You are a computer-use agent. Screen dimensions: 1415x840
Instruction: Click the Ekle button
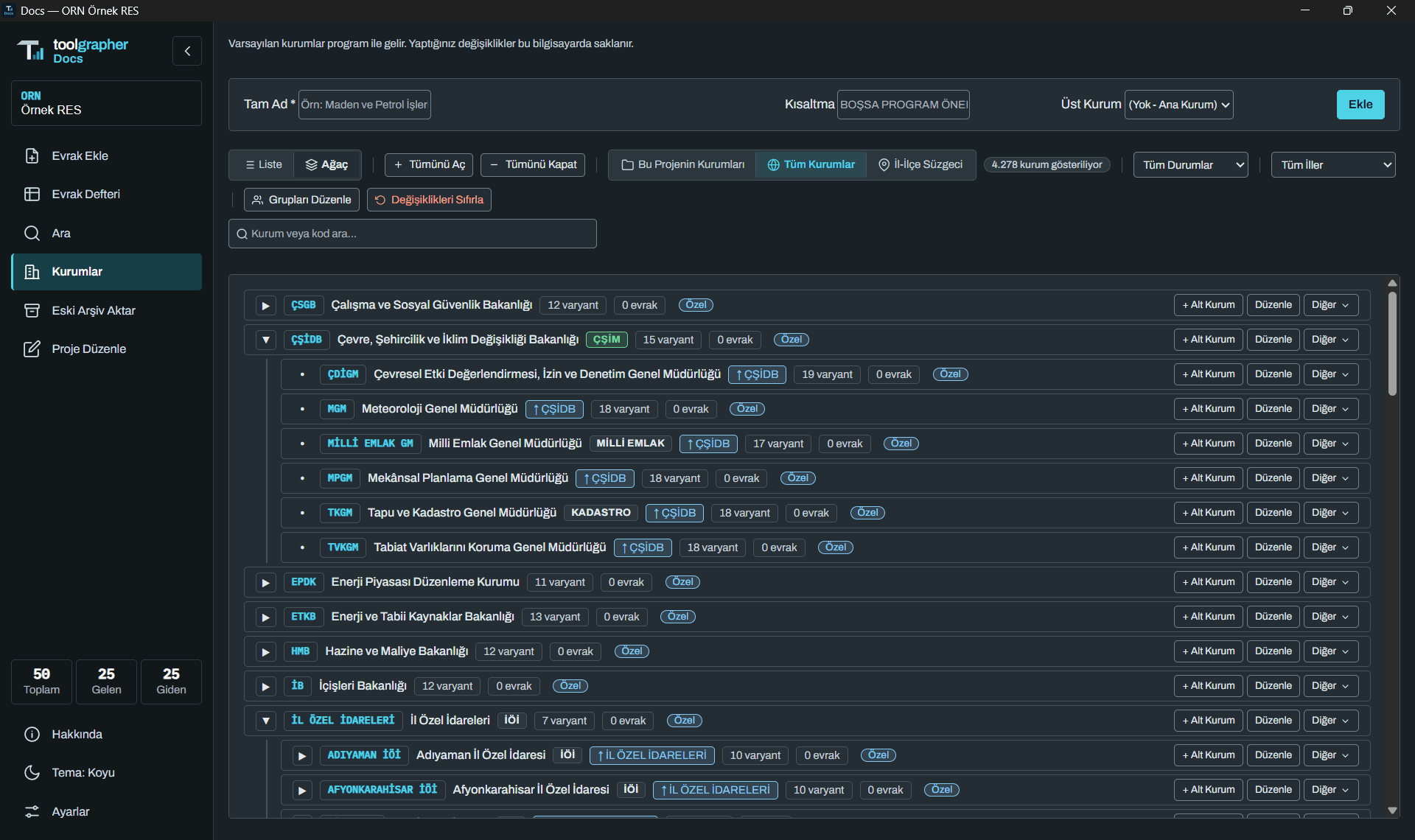tap(1360, 104)
